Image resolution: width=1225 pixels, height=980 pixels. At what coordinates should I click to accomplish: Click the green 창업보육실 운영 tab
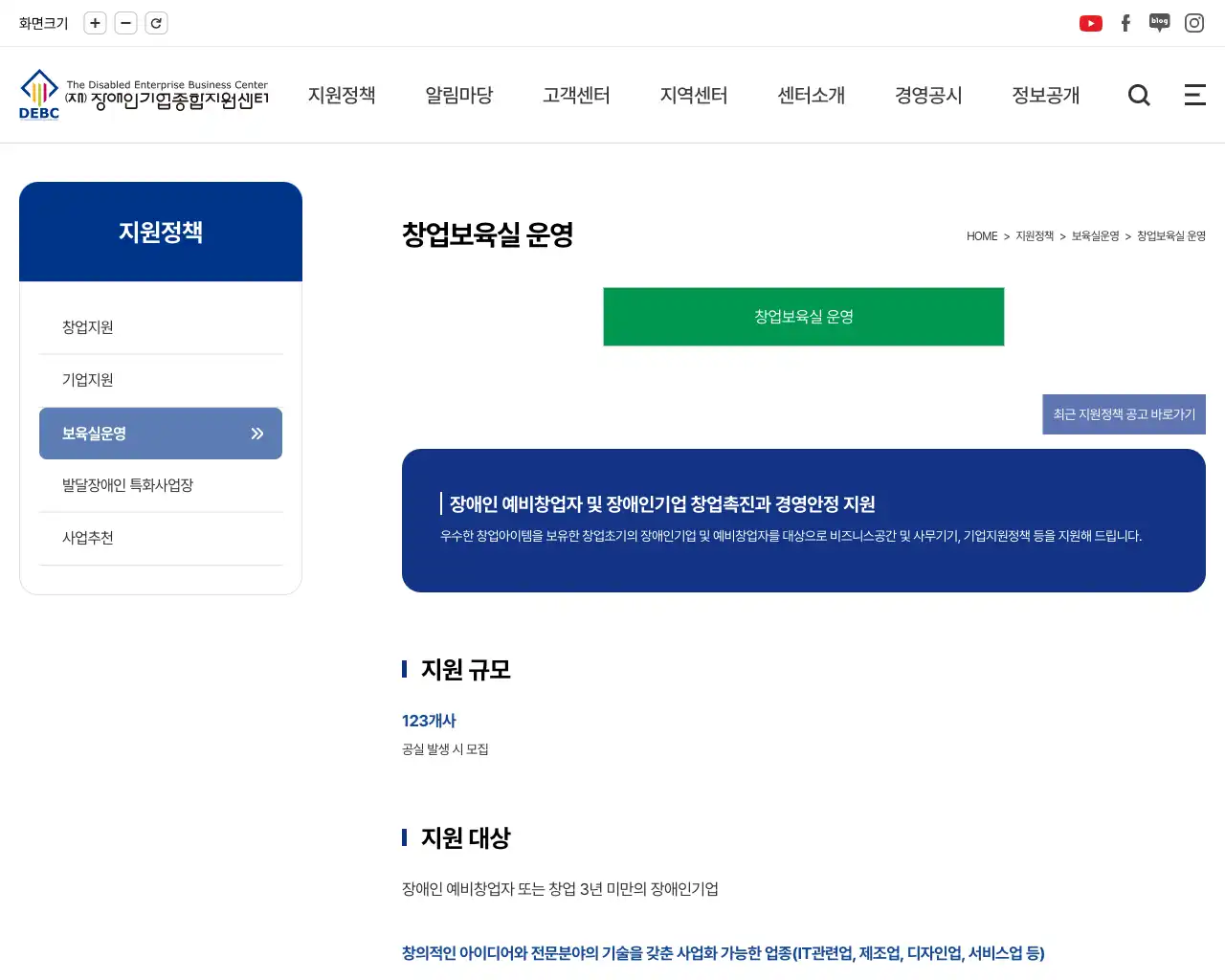[x=804, y=317]
